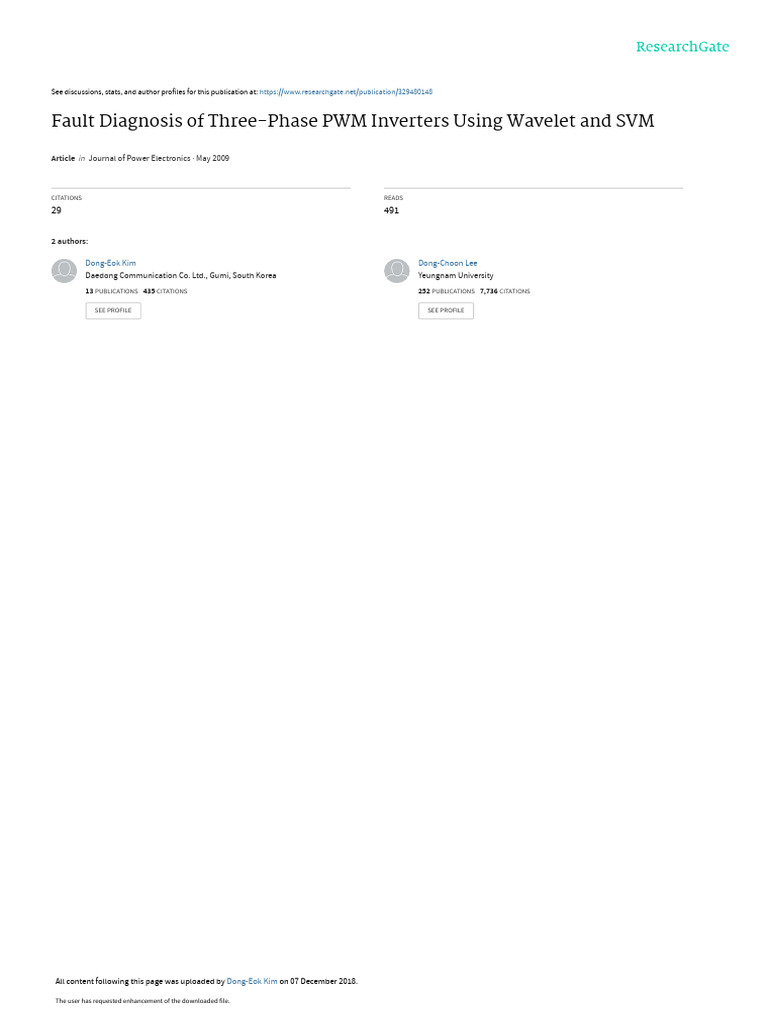
Task: Click 7,736 citations stat for Dong-Choon Lee
Action: [505, 291]
